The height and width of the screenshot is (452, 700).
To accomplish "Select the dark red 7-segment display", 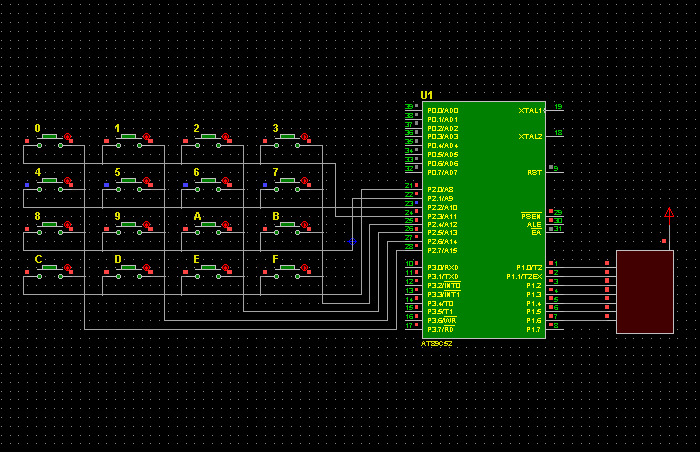I will tap(644, 291).
